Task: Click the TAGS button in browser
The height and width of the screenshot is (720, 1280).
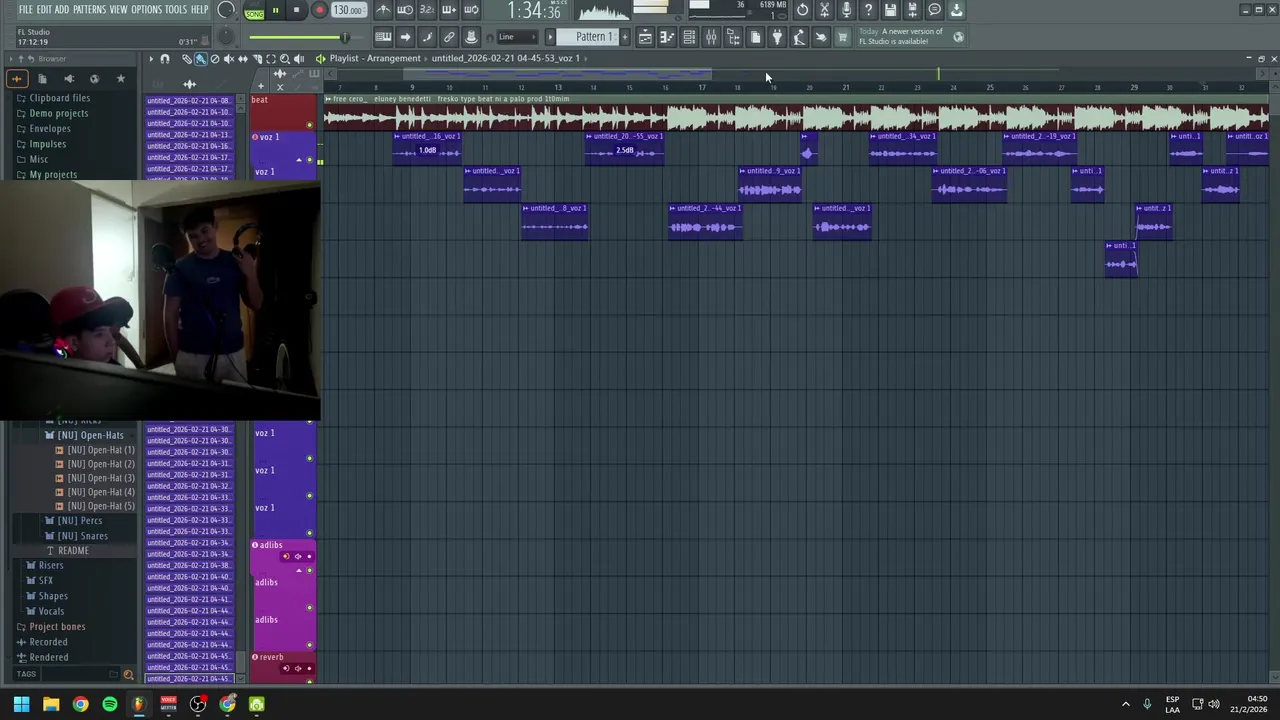Action: (x=26, y=674)
